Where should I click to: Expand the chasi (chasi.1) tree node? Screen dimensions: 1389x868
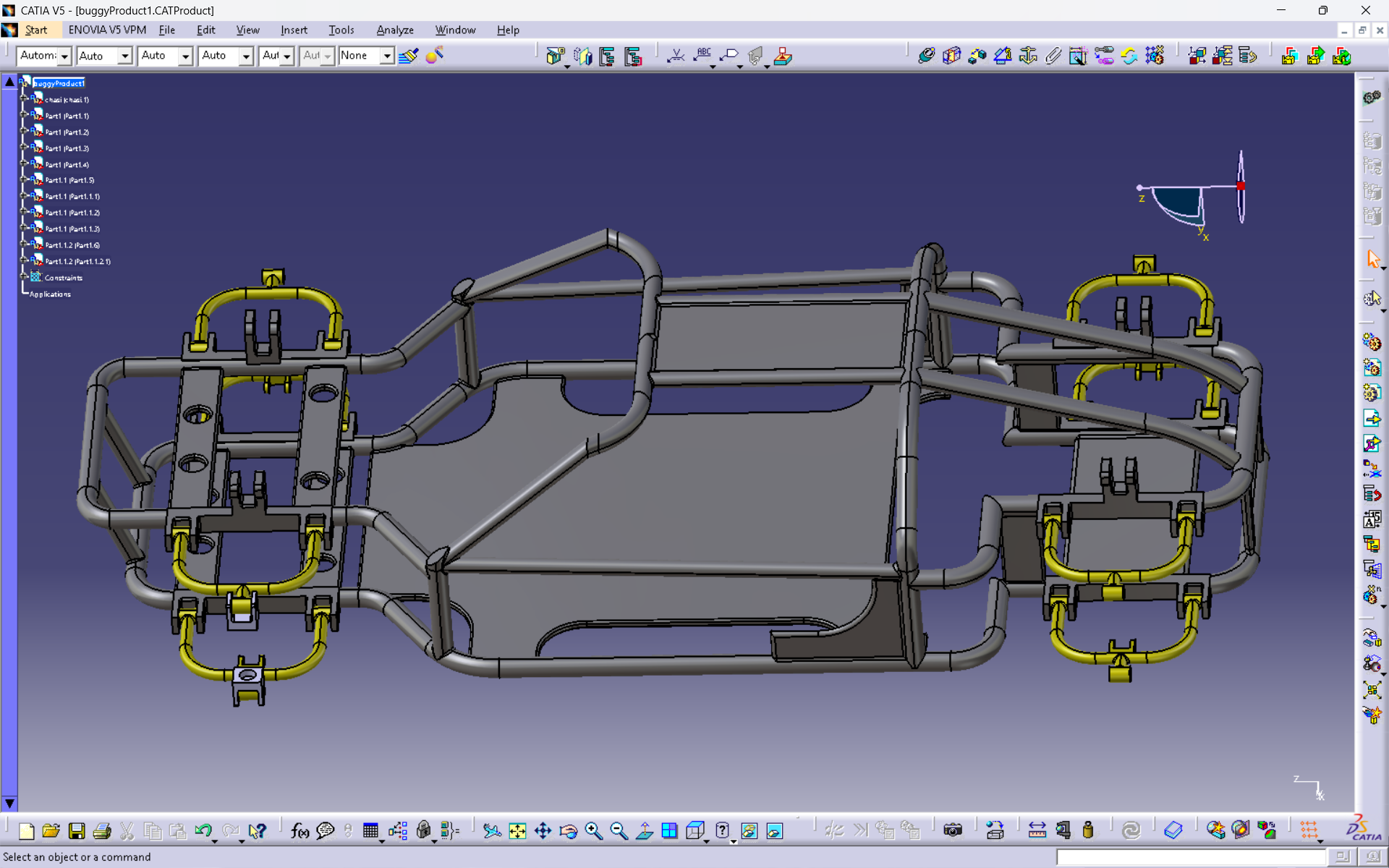click(x=24, y=99)
